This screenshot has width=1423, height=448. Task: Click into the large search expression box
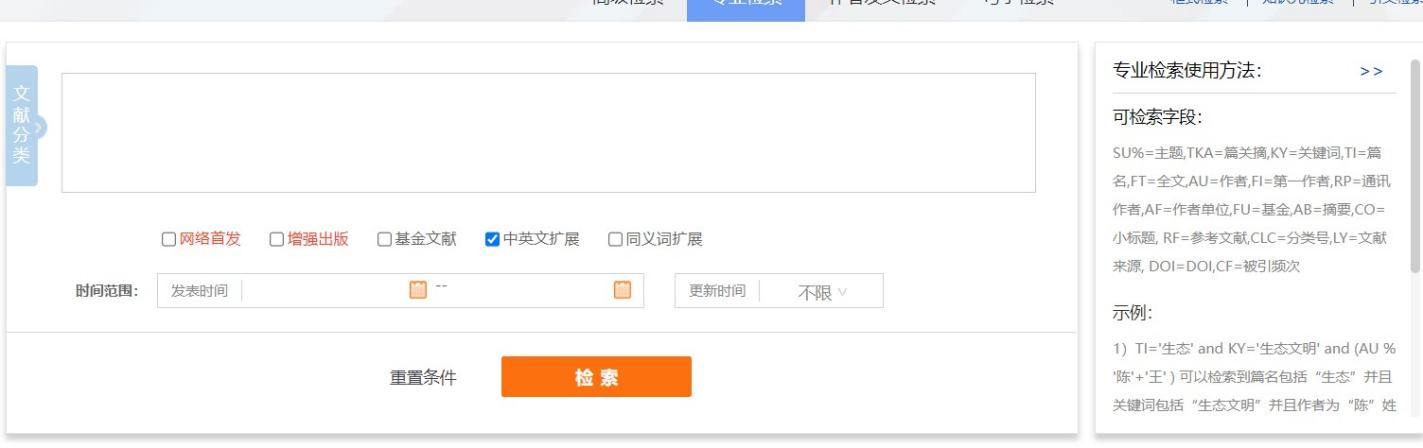[548, 132]
